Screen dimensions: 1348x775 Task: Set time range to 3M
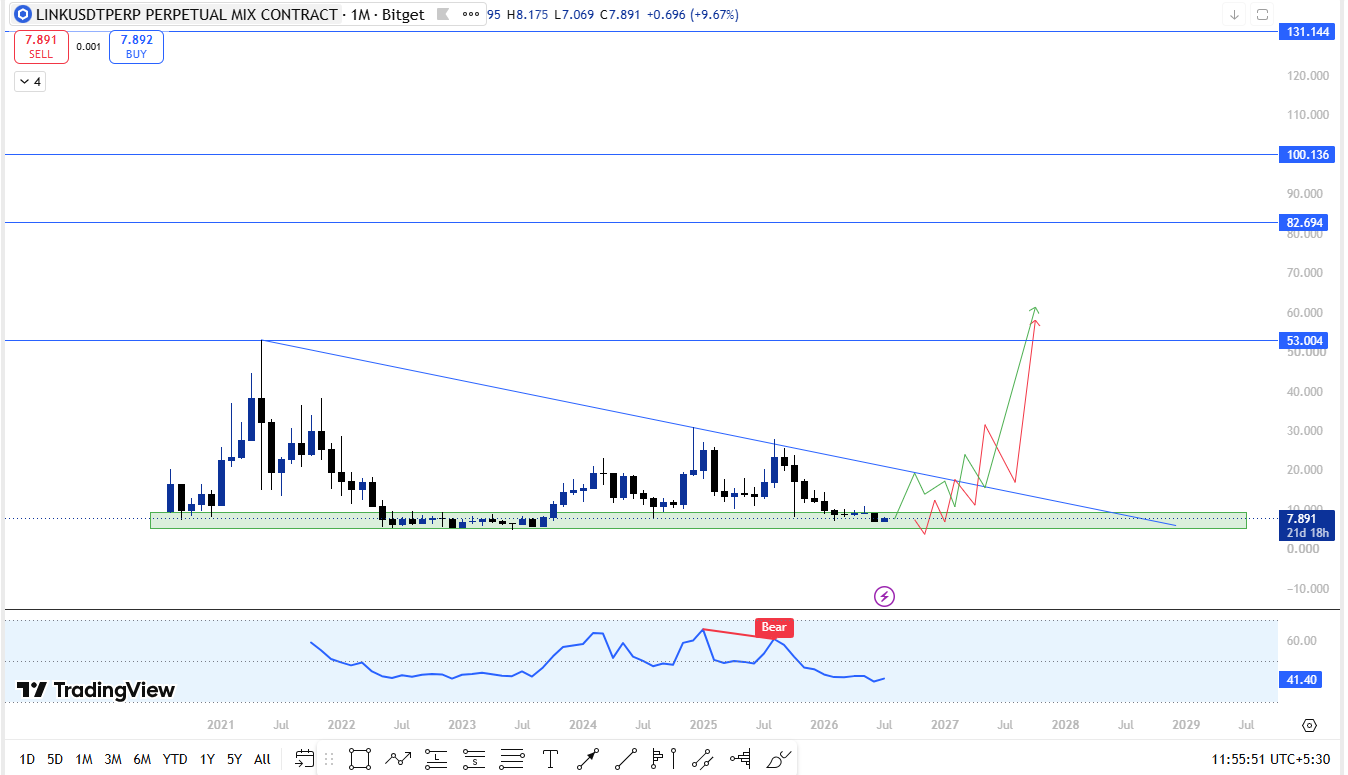113,759
